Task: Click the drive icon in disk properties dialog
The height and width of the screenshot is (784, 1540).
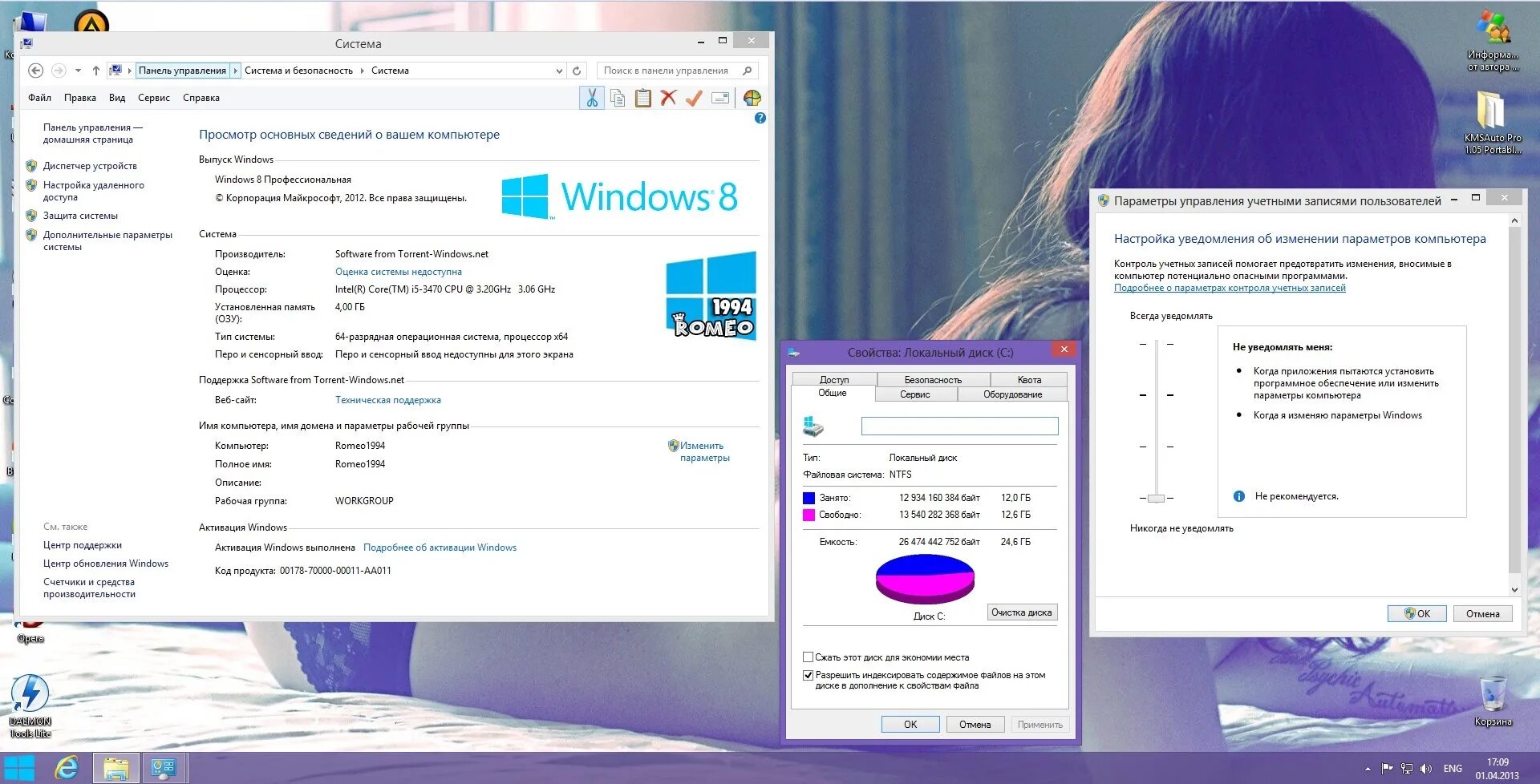Action: pyautogui.click(x=813, y=426)
